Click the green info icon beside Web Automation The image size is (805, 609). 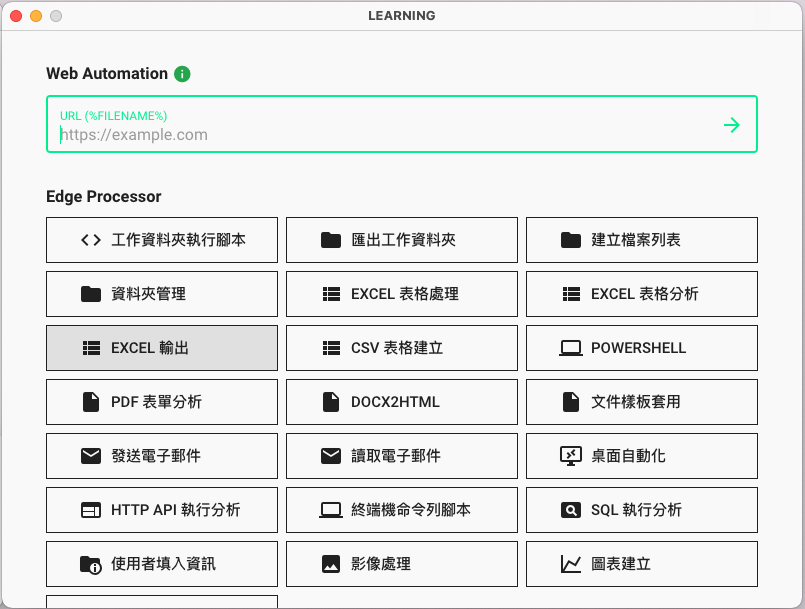coord(182,74)
